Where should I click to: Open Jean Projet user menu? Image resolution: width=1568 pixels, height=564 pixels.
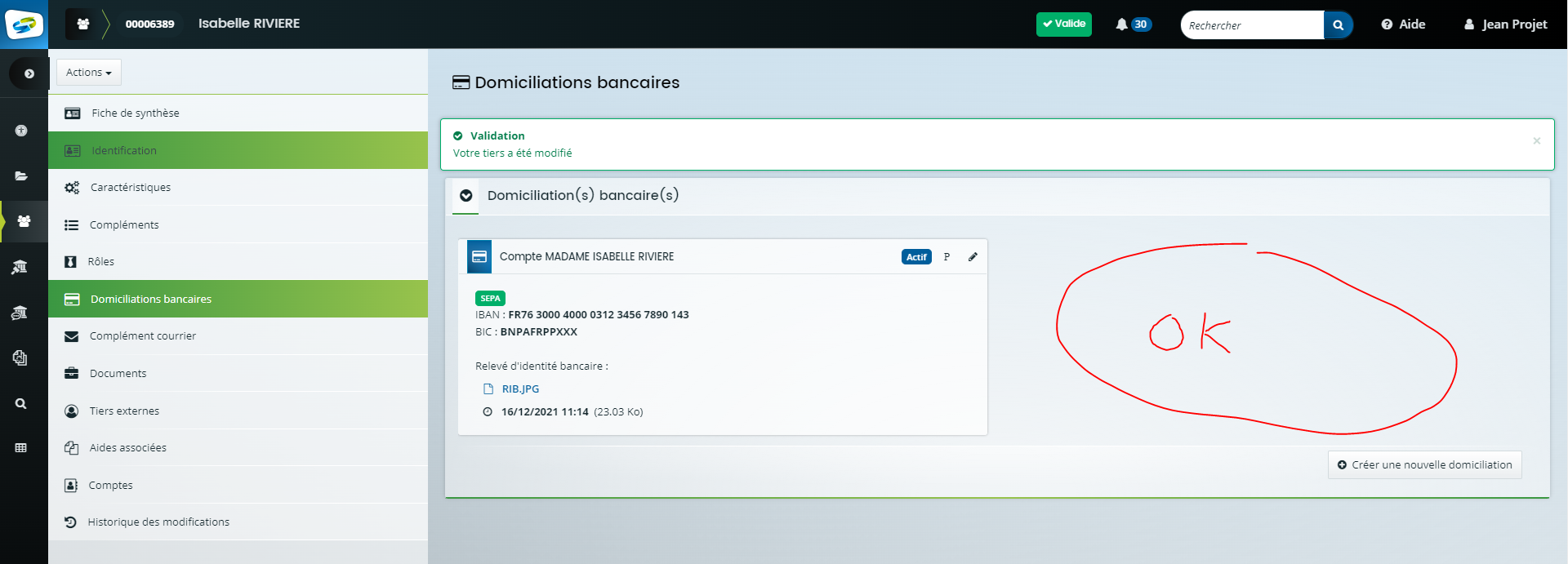[1505, 24]
